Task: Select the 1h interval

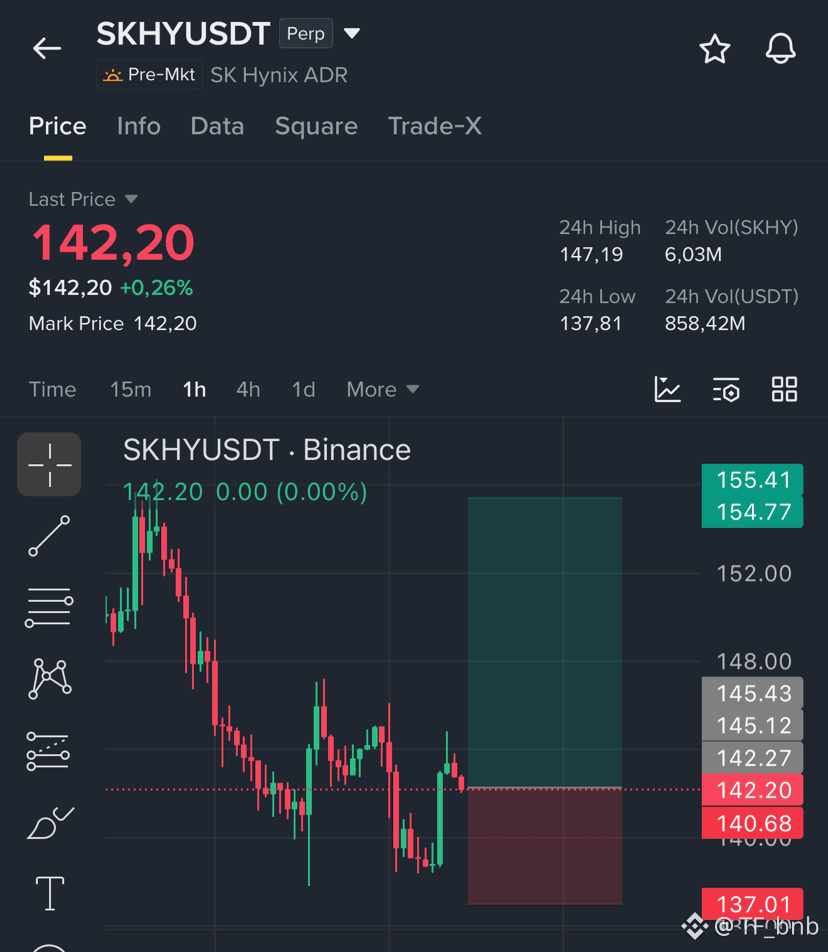Action: click(194, 389)
